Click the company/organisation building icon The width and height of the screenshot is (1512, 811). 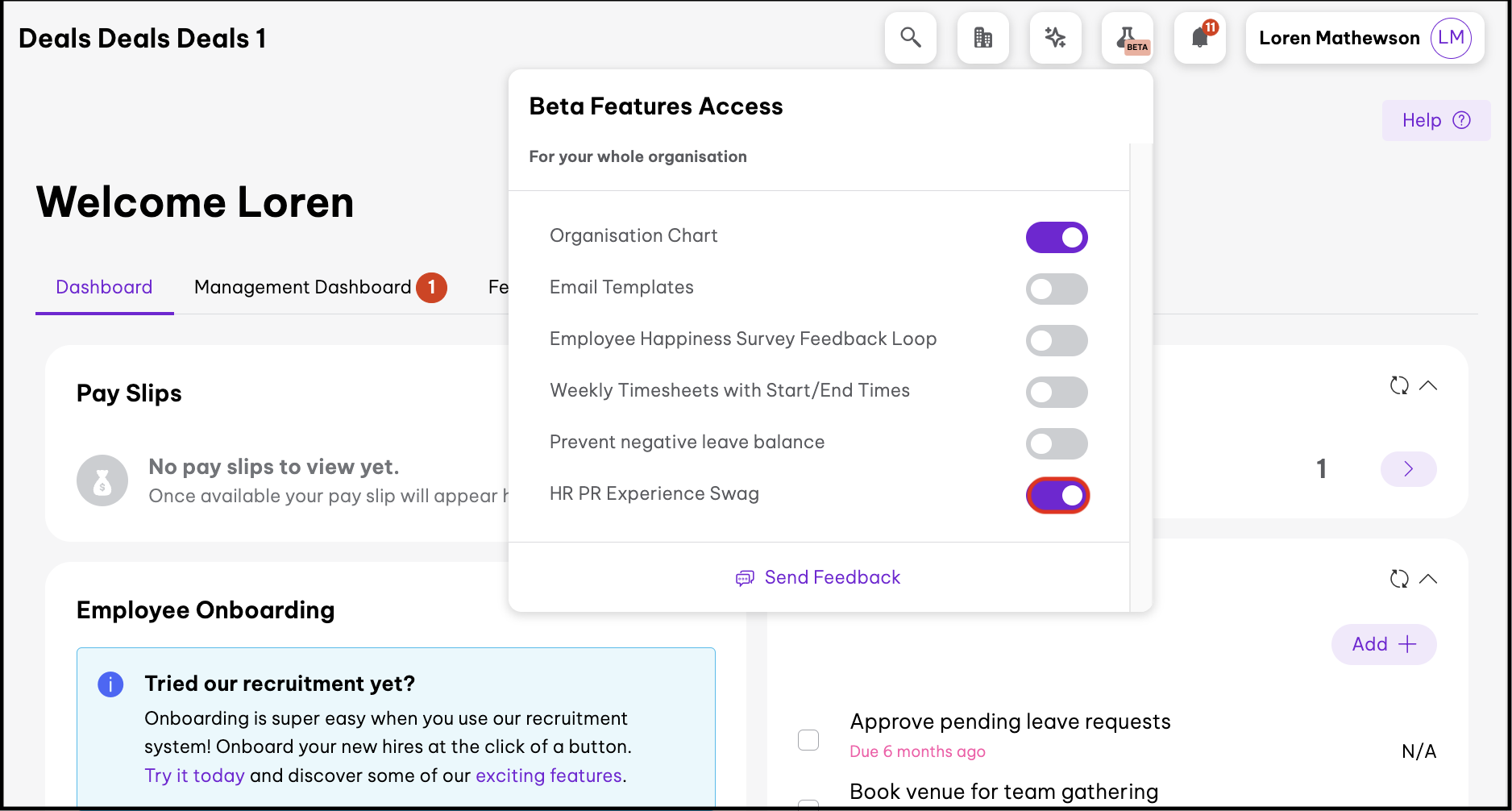982,37
